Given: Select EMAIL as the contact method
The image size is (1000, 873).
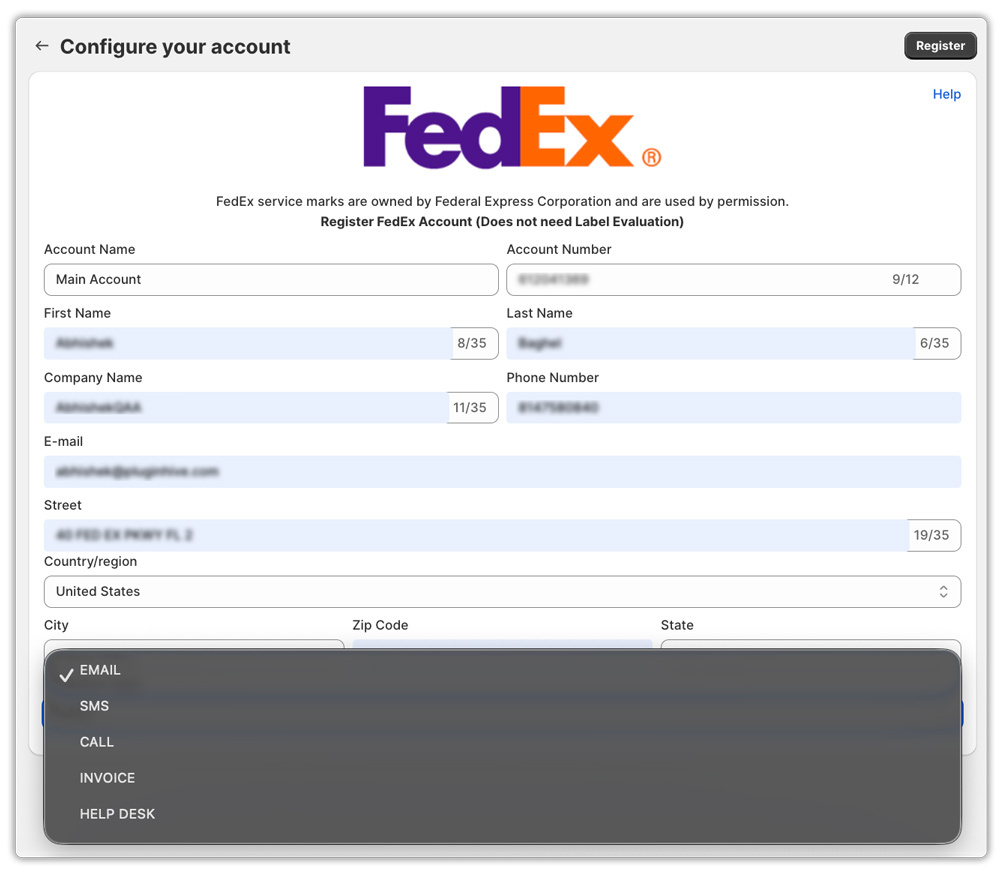Looking at the screenshot, I should click(100, 670).
